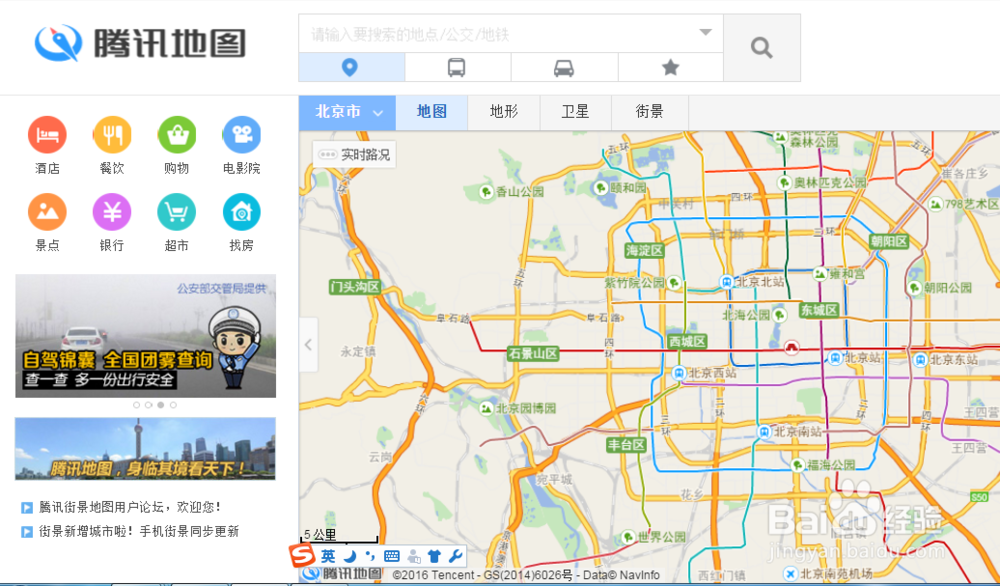
Task: Collapse the left side panel arrow
Action: click(308, 345)
